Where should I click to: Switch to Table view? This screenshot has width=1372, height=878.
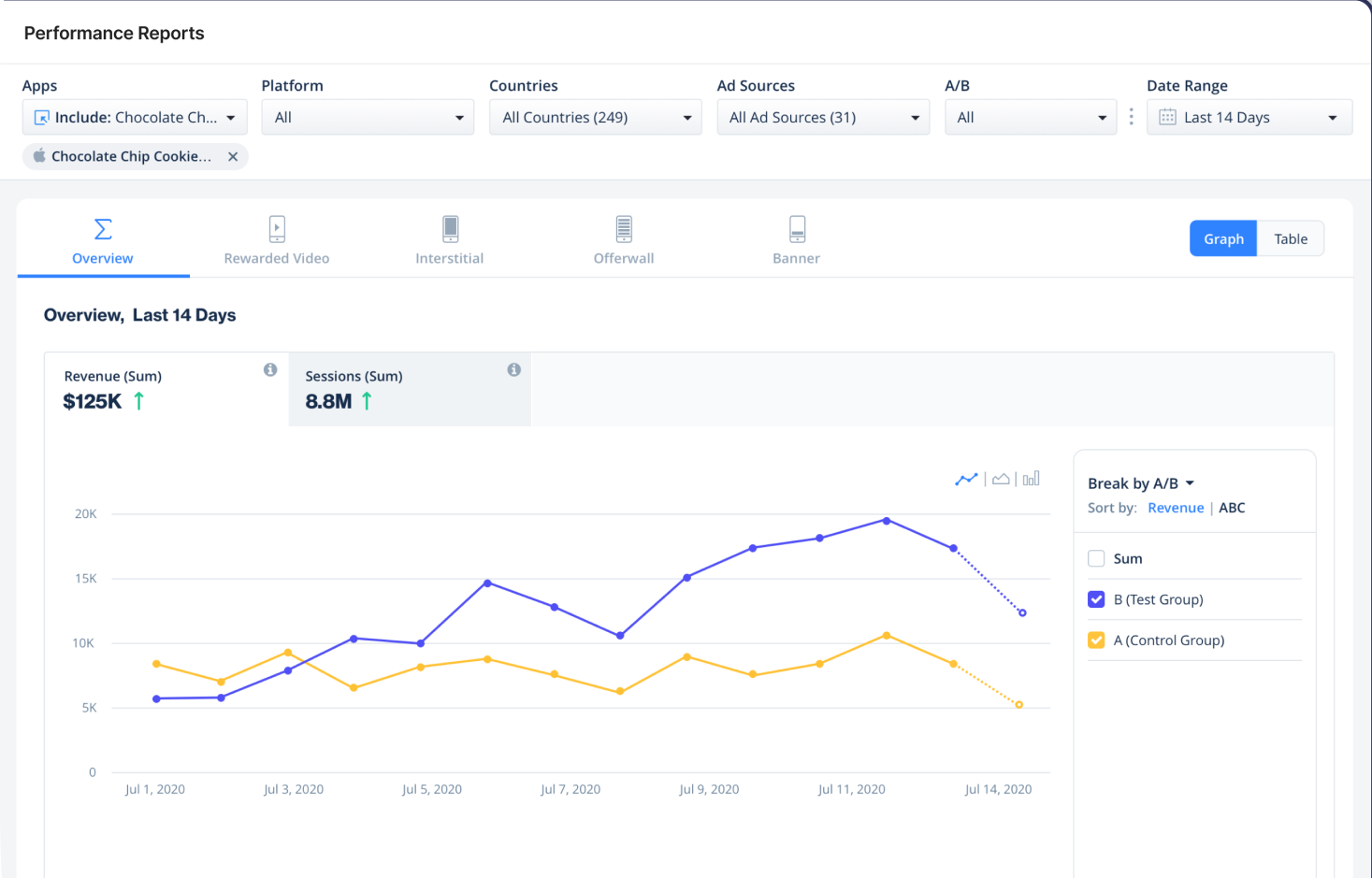[1291, 238]
